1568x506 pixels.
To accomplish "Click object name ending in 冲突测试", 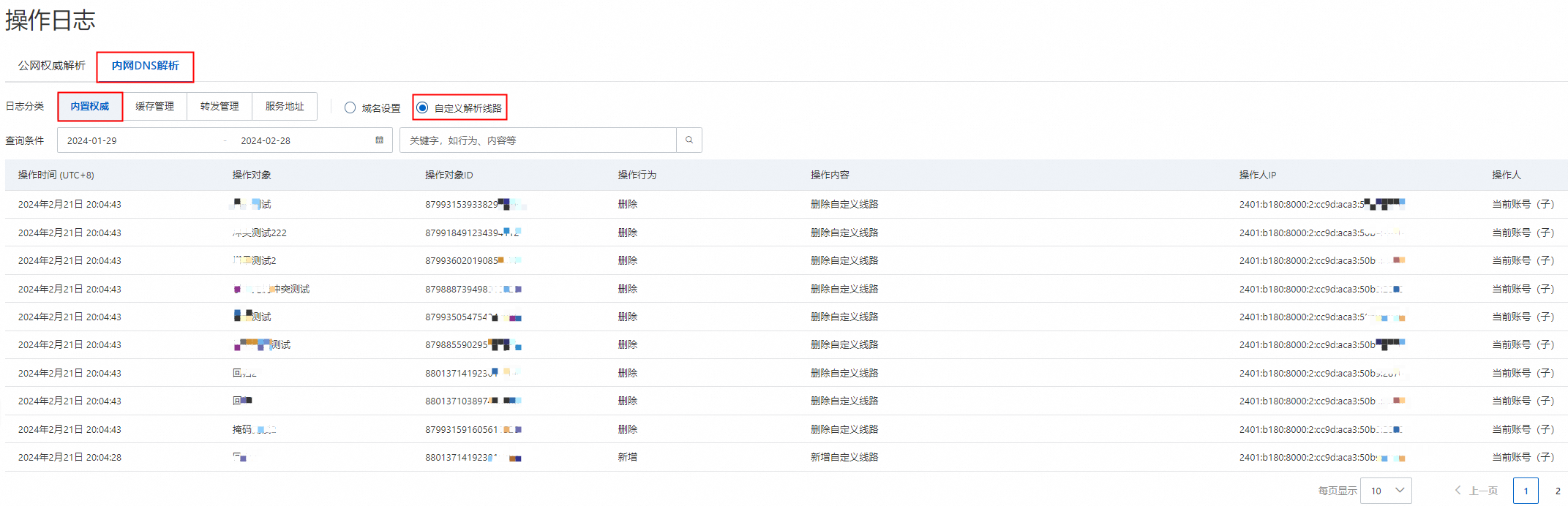I will point(271,289).
